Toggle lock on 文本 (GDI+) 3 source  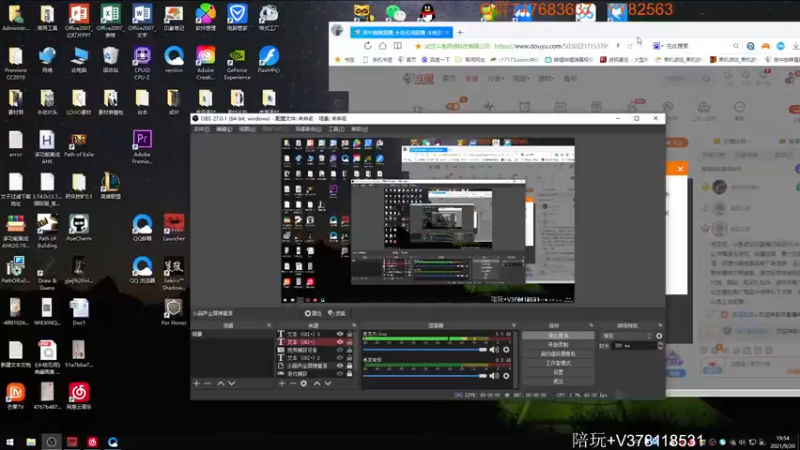349,334
